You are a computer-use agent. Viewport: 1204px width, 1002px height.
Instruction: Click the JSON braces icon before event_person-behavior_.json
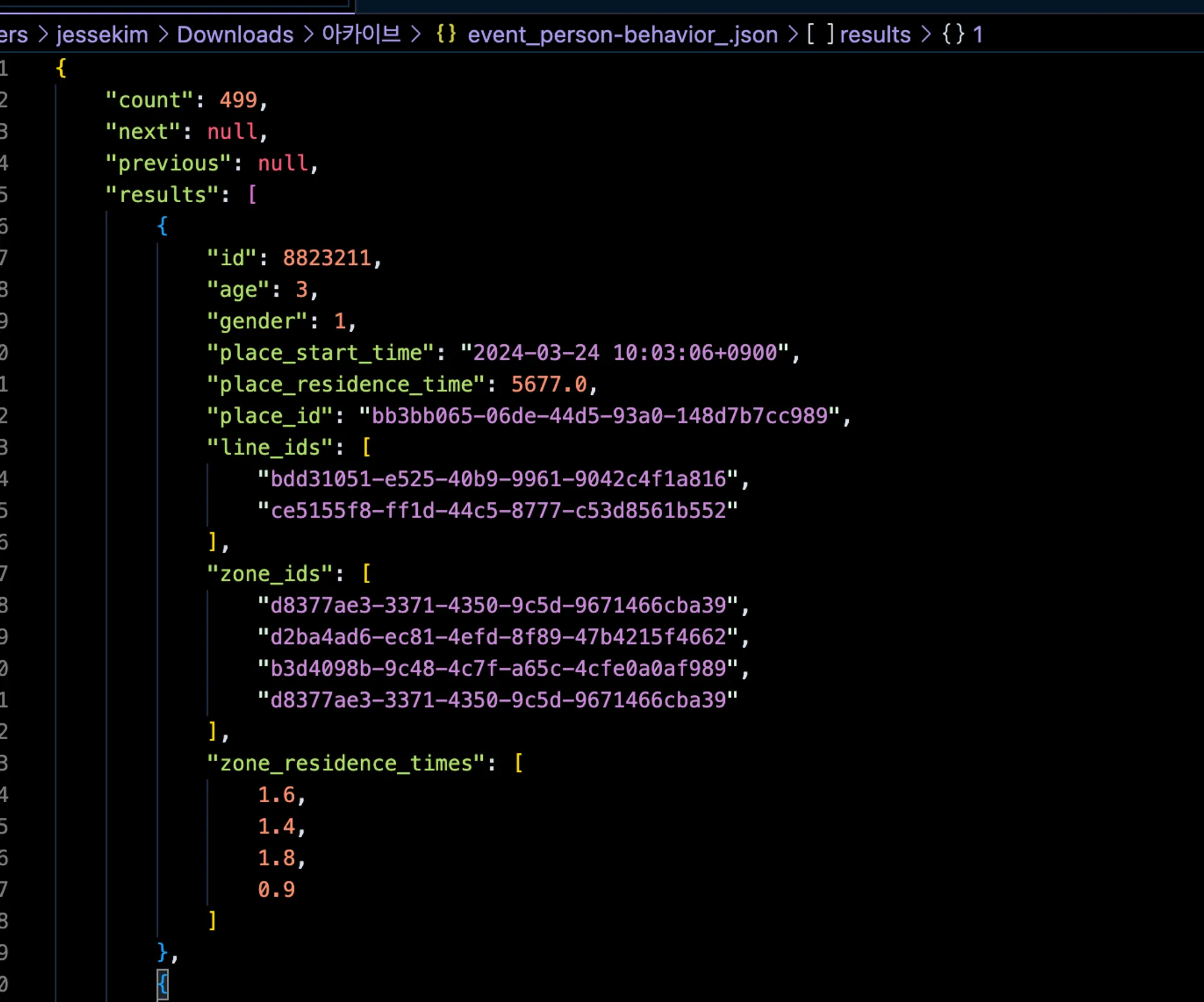click(x=446, y=34)
